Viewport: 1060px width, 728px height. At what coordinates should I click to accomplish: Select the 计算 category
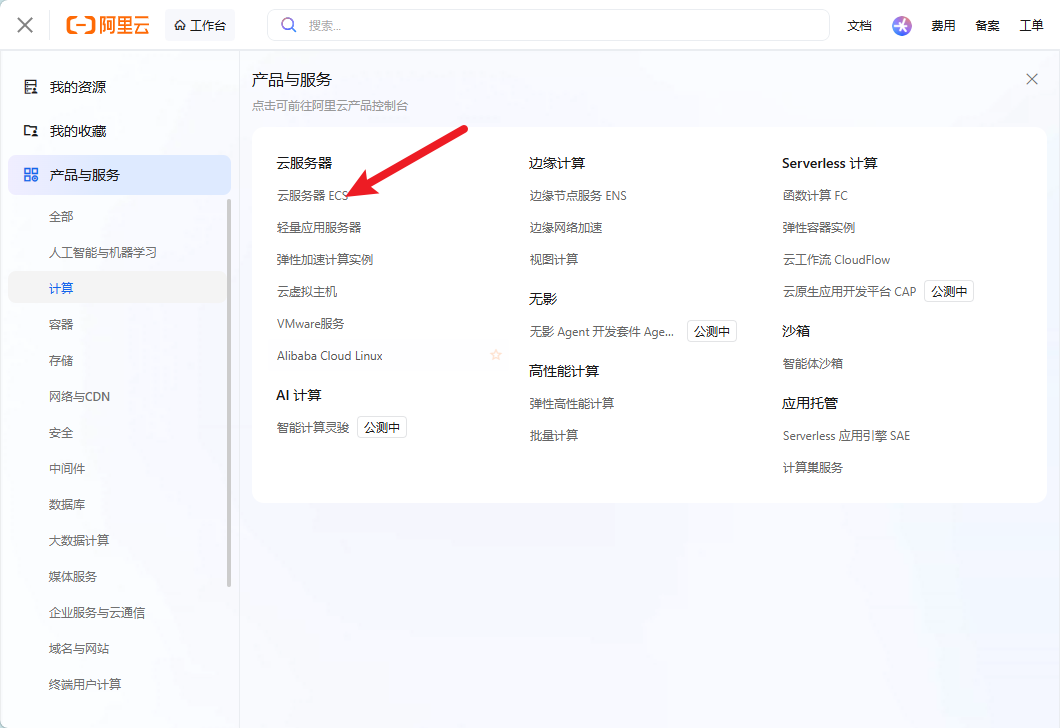tap(118, 288)
